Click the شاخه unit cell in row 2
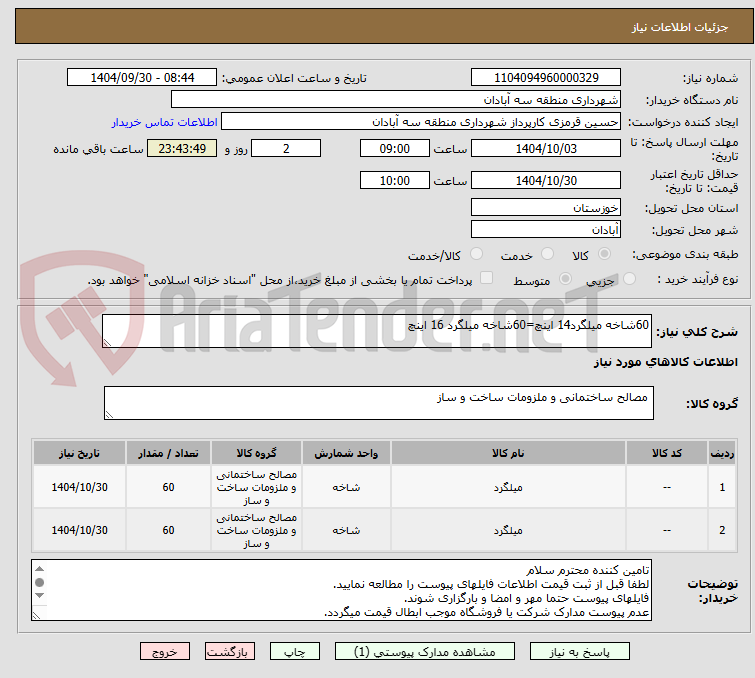Image resolution: width=755 pixels, height=678 pixels. pyautogui.click(x=346, y=530)
